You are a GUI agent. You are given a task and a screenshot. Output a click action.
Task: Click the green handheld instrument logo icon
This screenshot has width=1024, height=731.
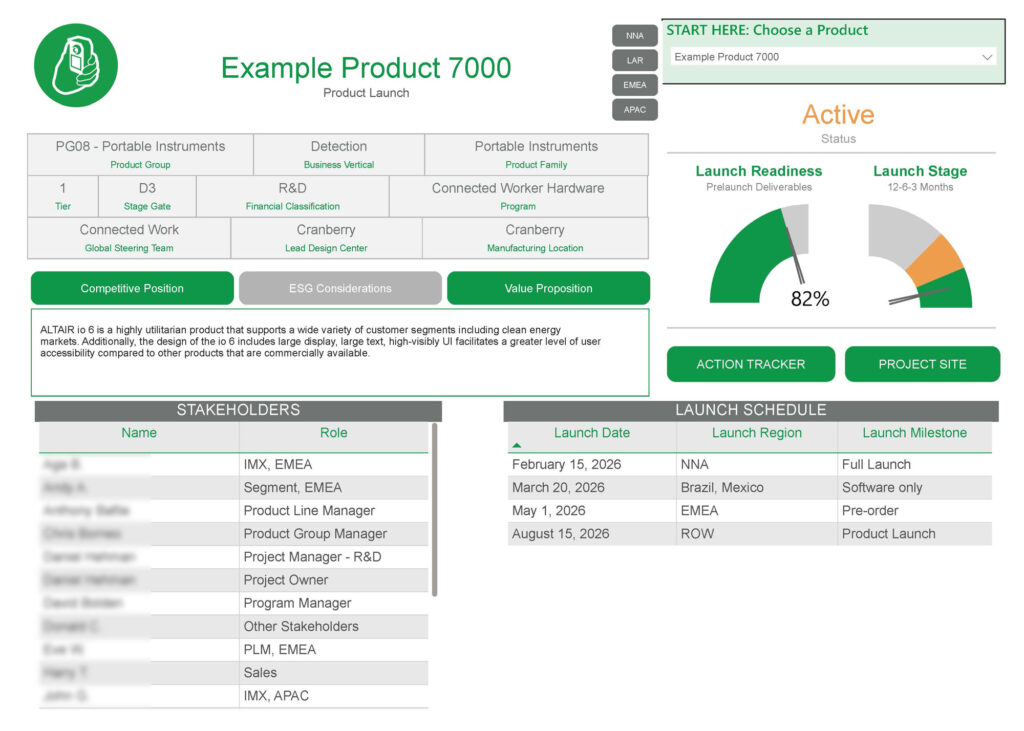pyautogui.click(x=76, y=65)
